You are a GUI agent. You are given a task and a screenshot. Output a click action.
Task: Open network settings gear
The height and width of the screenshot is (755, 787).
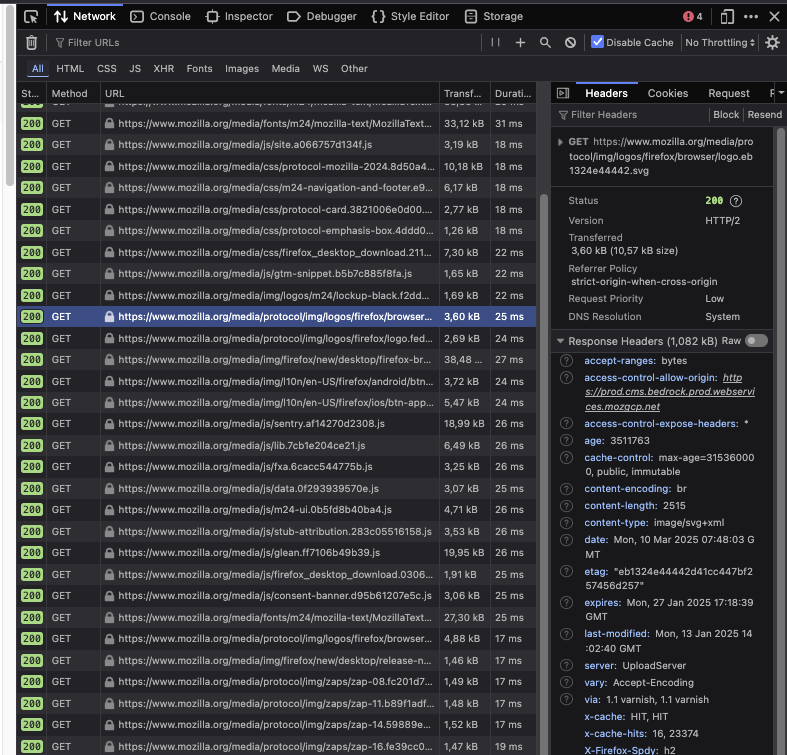click(772, 42)
